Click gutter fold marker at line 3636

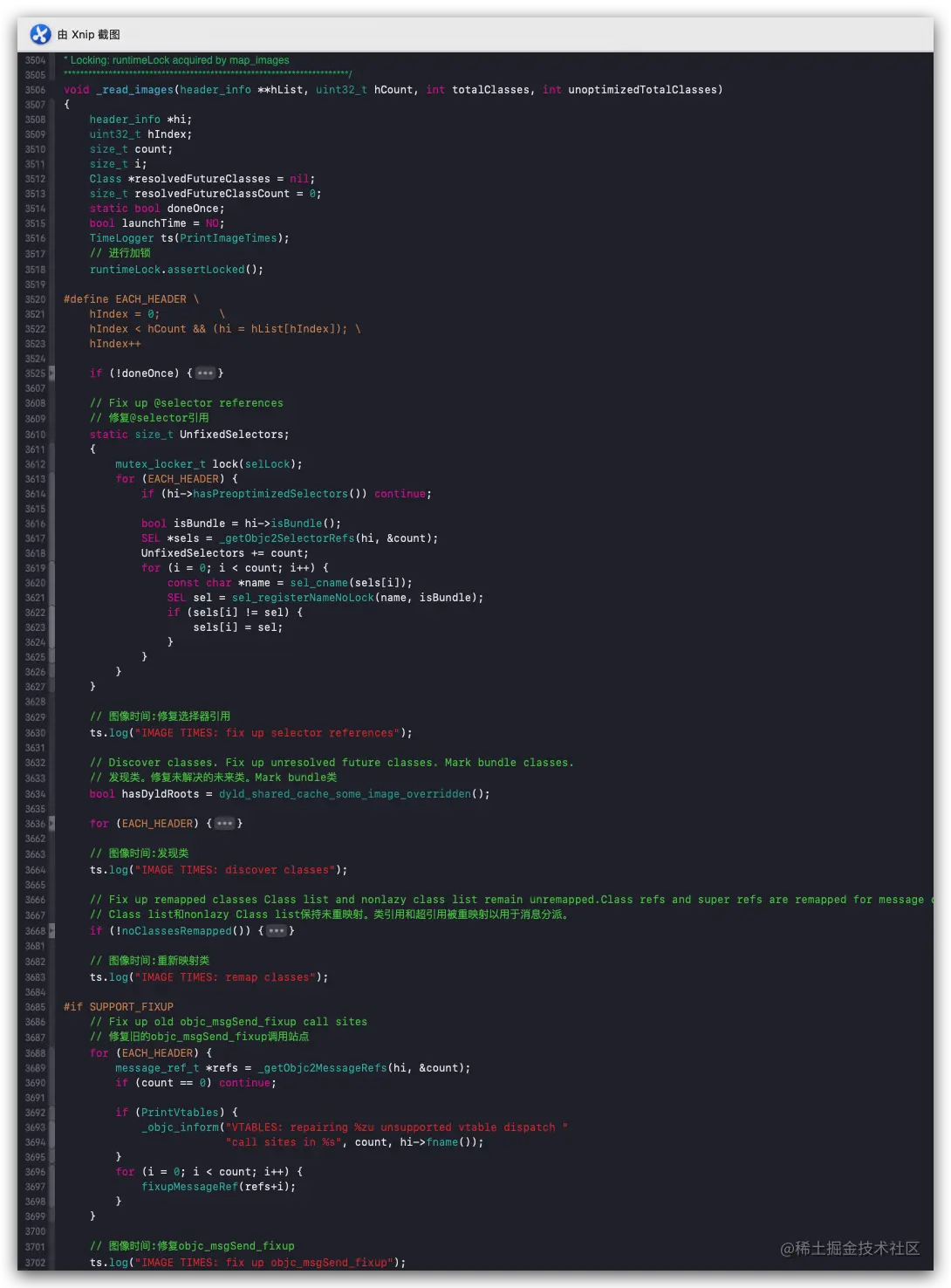point(51,824)
